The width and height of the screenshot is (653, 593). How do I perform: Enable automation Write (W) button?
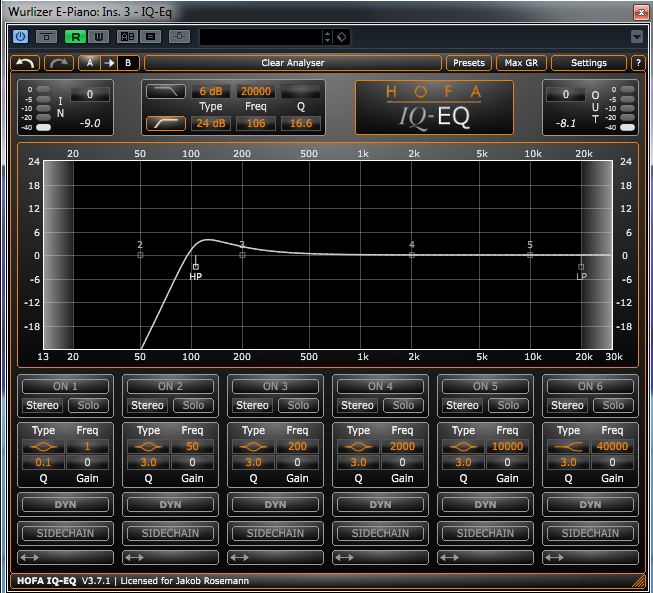coord(99,37)
